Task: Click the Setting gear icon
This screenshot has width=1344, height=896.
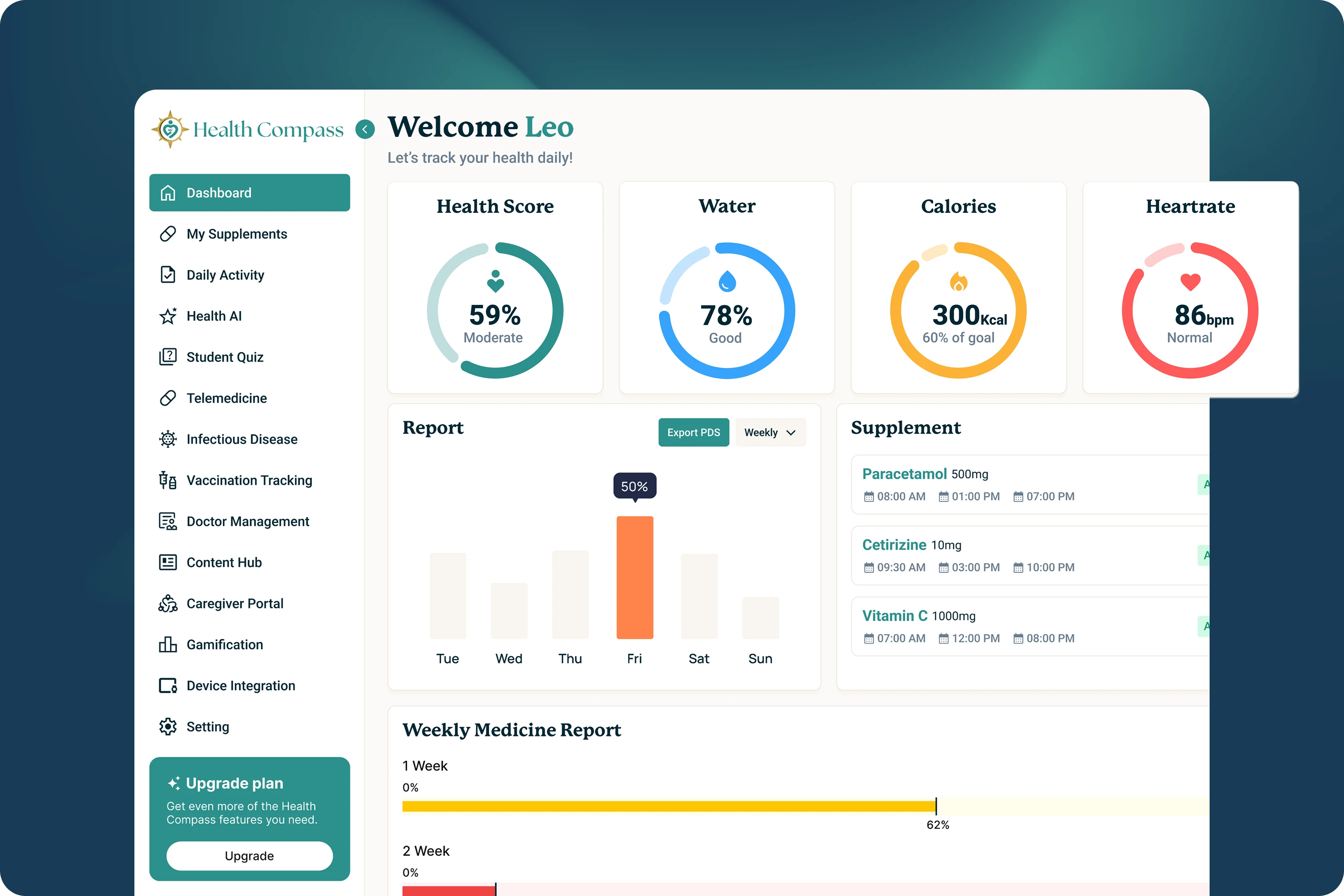Action: (x=168, y=727)
